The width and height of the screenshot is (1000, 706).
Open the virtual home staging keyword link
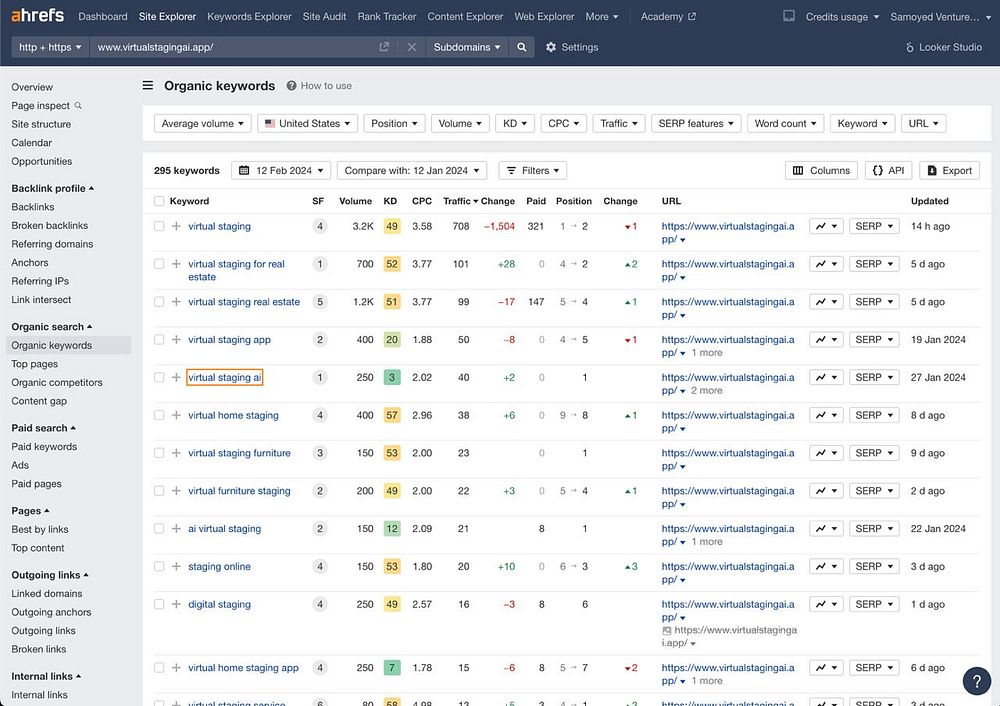point(233,416)
